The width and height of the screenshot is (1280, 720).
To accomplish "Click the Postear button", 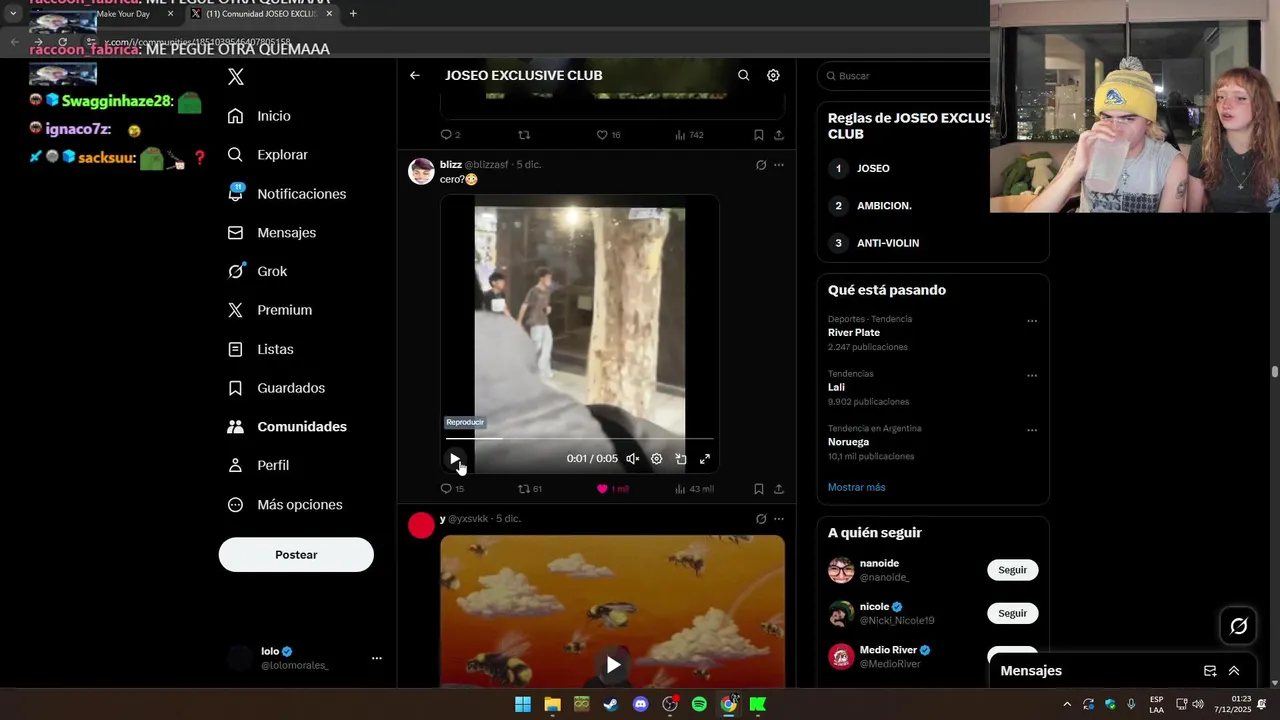I will tap(296, 555).
